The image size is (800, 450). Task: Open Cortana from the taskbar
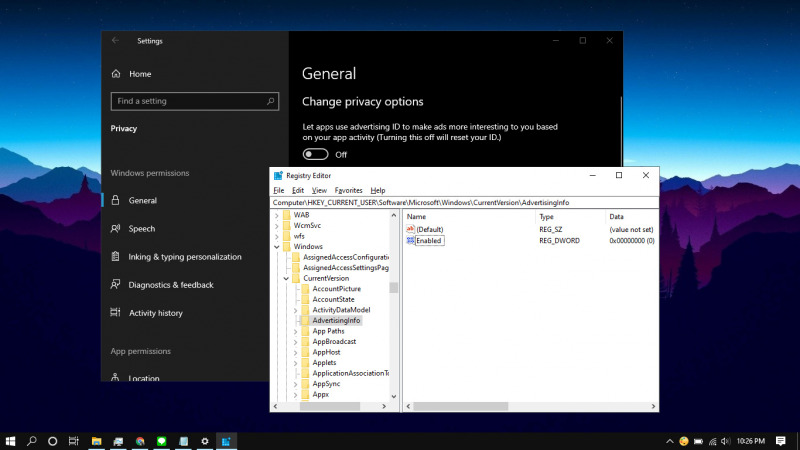53,441
